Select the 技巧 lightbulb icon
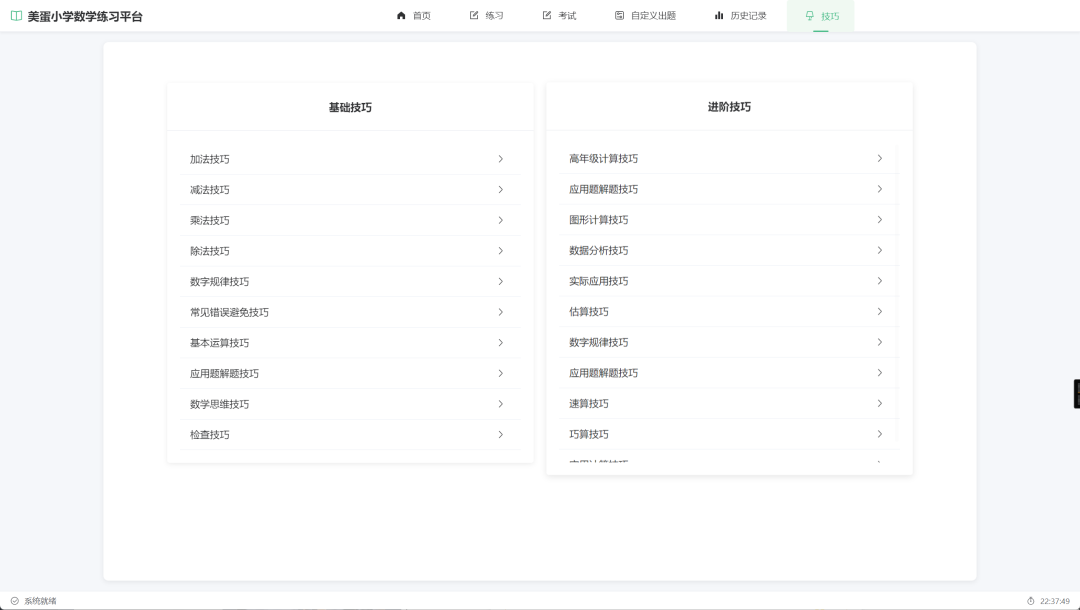Viewport: 1080px width, 610px height. pyautogui.click(x=811, y=15)
